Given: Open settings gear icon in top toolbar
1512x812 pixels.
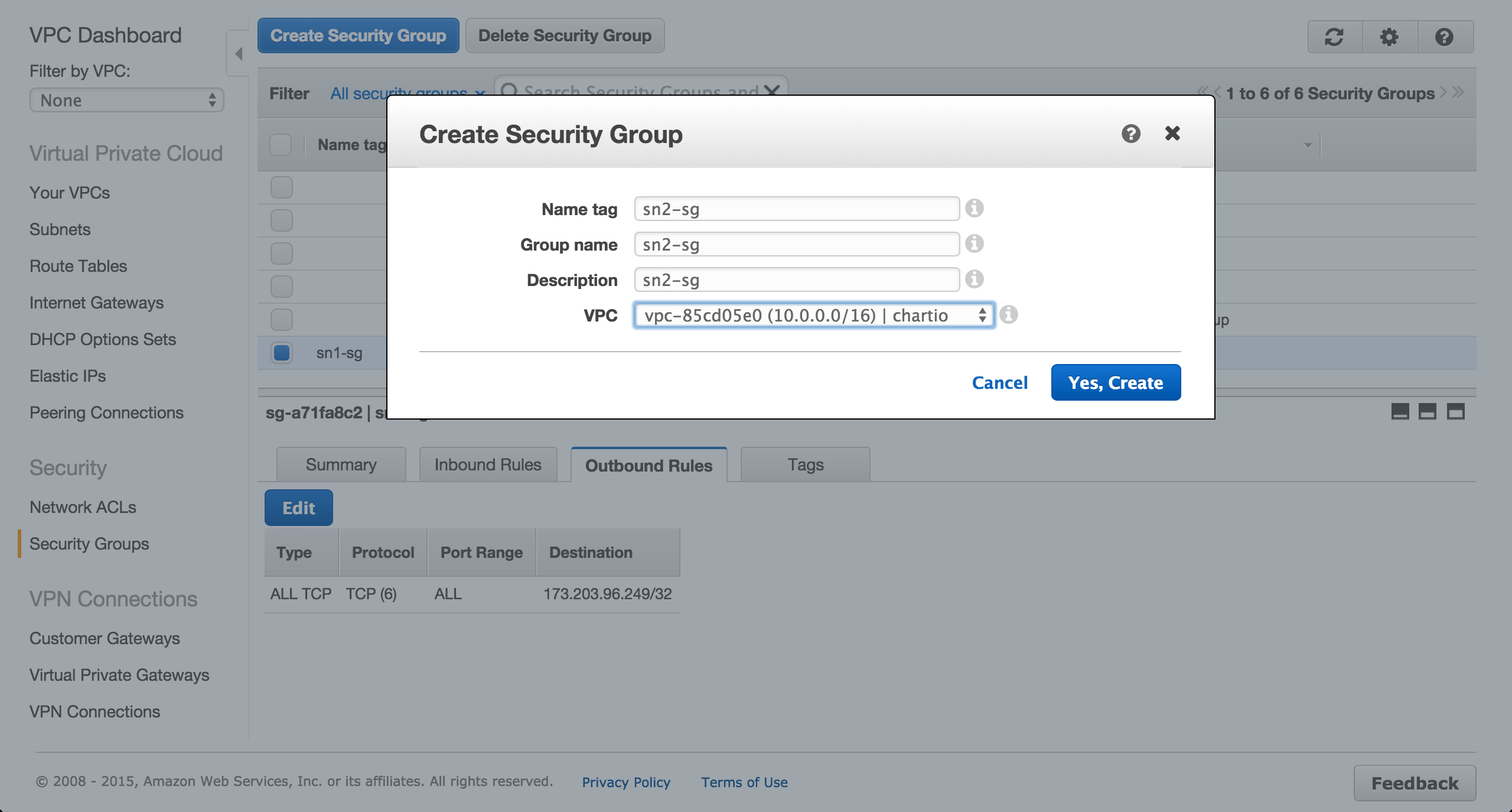Looking at the screenshot, I should click(1389, 37).
